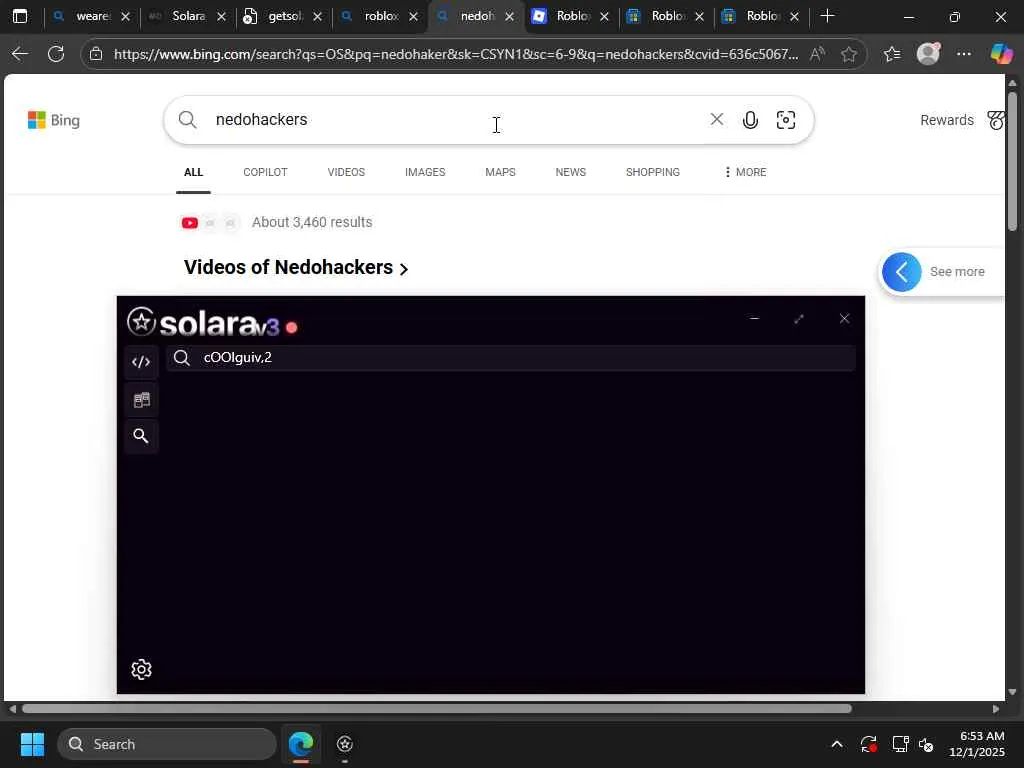Switch to the 'roblox' search browser tab

[x=380, y=16]
